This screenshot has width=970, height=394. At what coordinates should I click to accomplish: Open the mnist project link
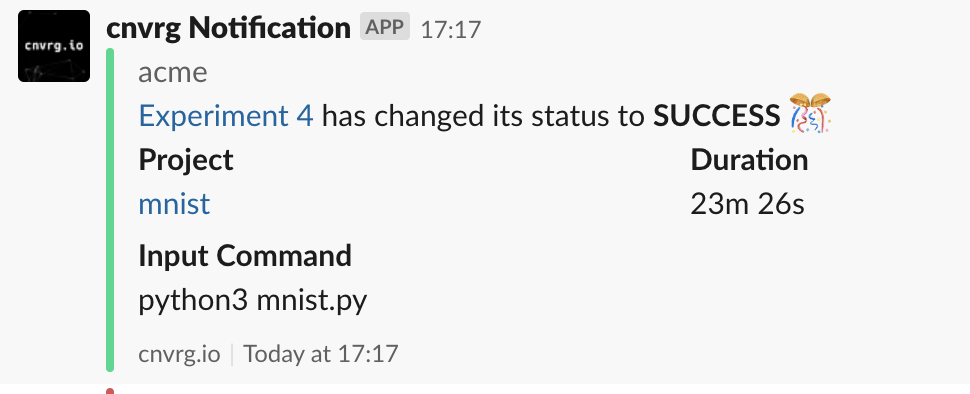pos(174,204)
